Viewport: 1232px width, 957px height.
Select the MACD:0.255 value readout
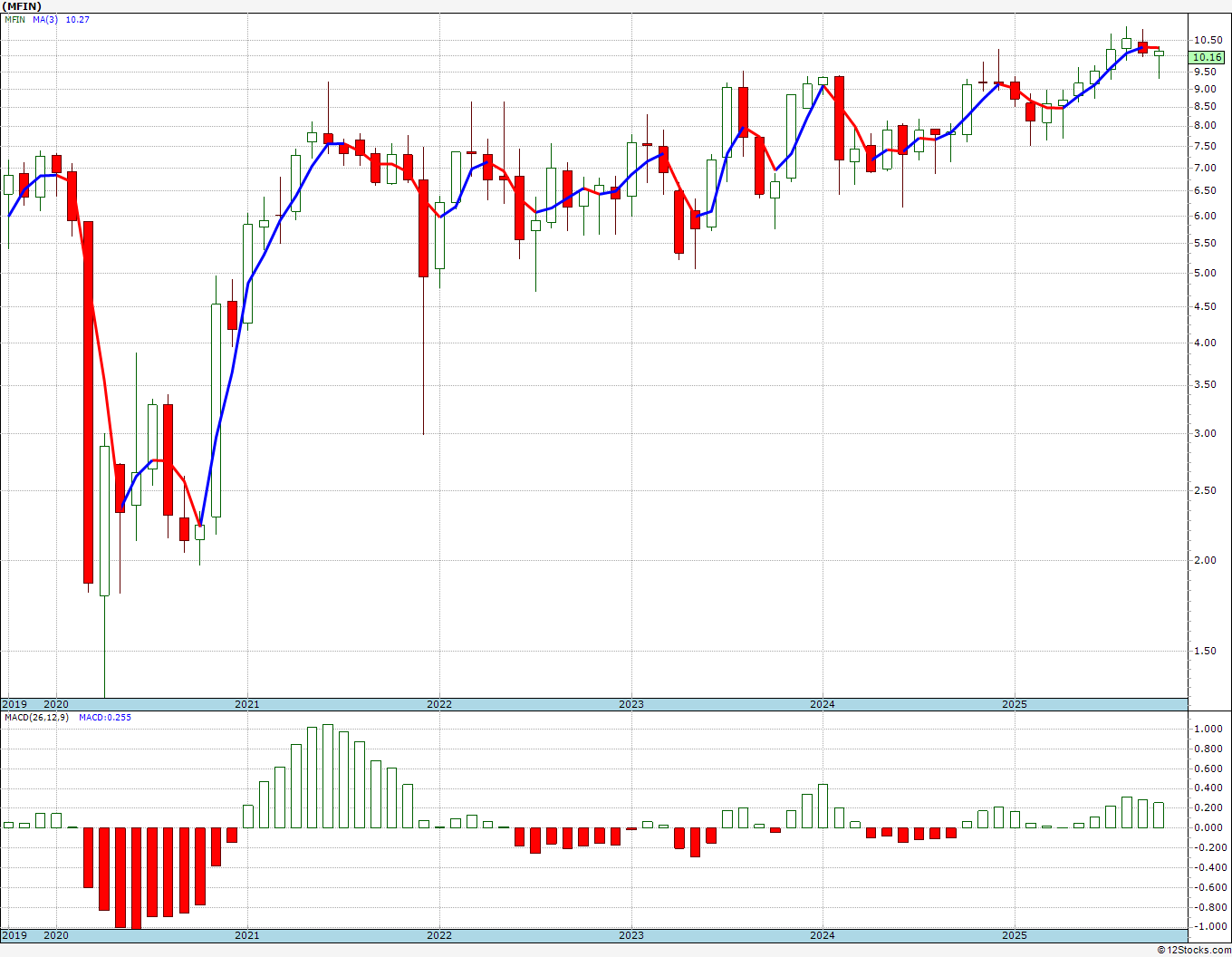[x=104, y=718]
